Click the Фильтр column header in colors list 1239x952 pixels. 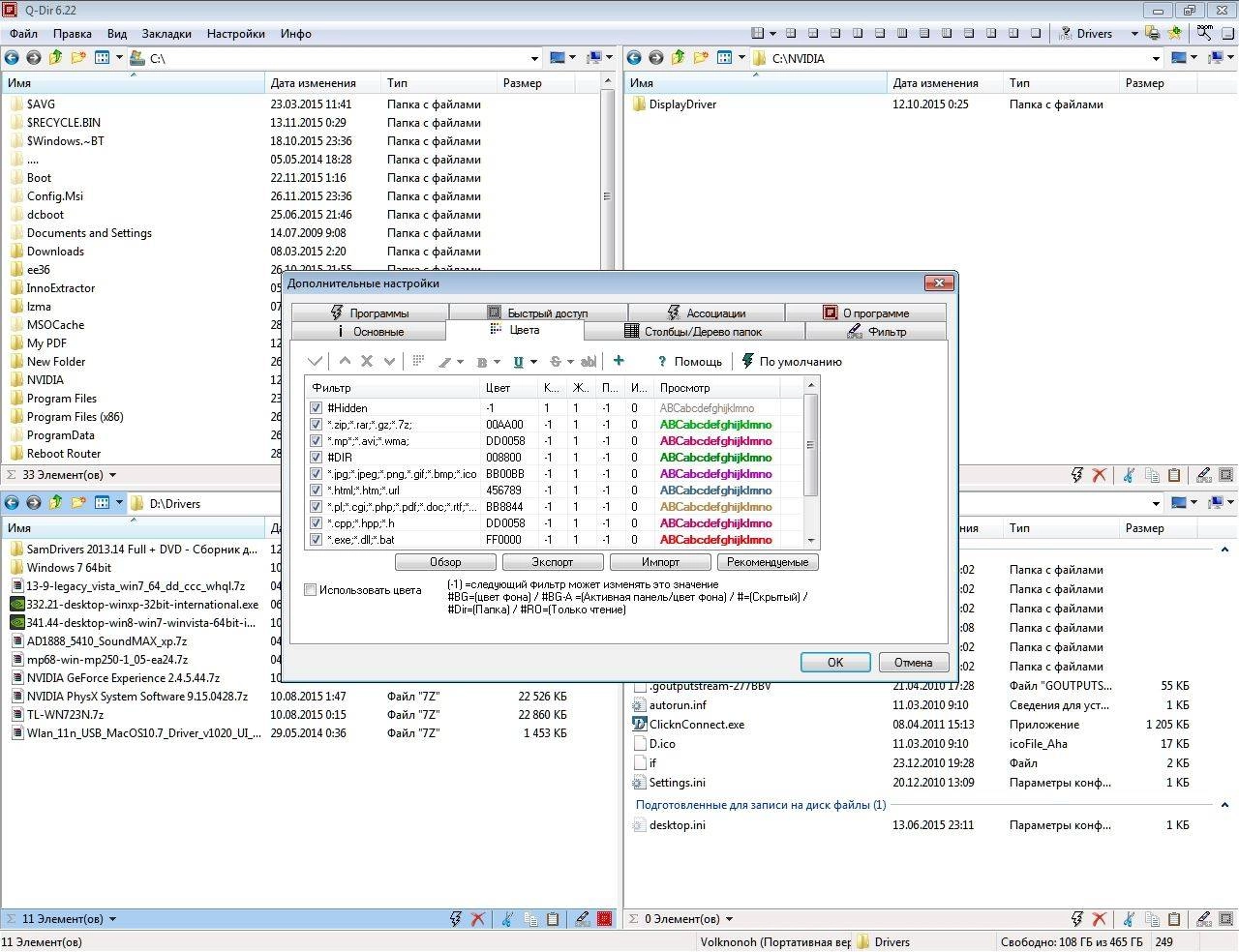[x=393, y=388]
